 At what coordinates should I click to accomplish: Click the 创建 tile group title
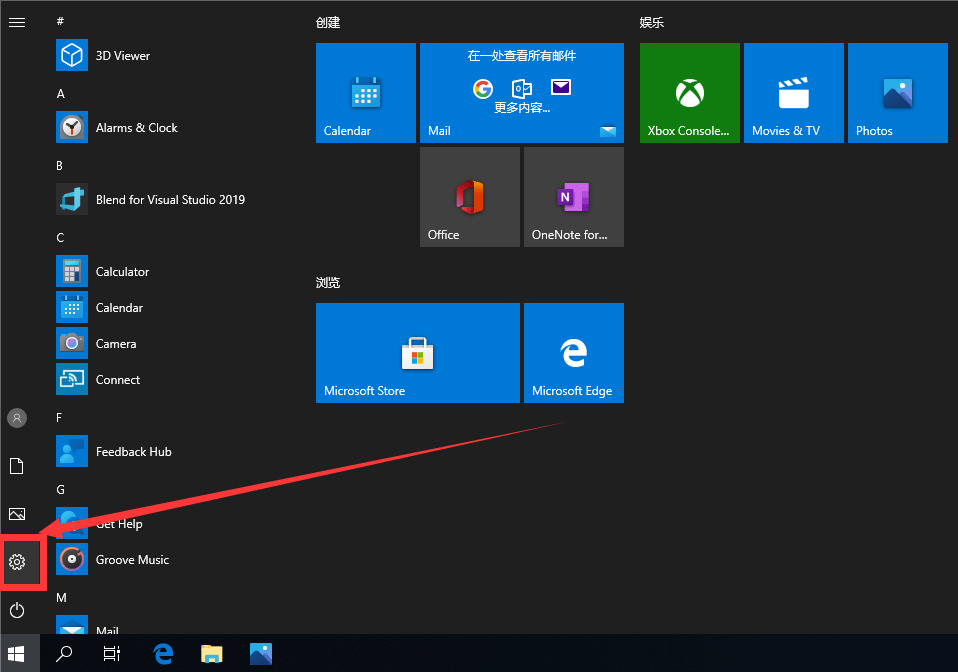click(x=328, y=23)
